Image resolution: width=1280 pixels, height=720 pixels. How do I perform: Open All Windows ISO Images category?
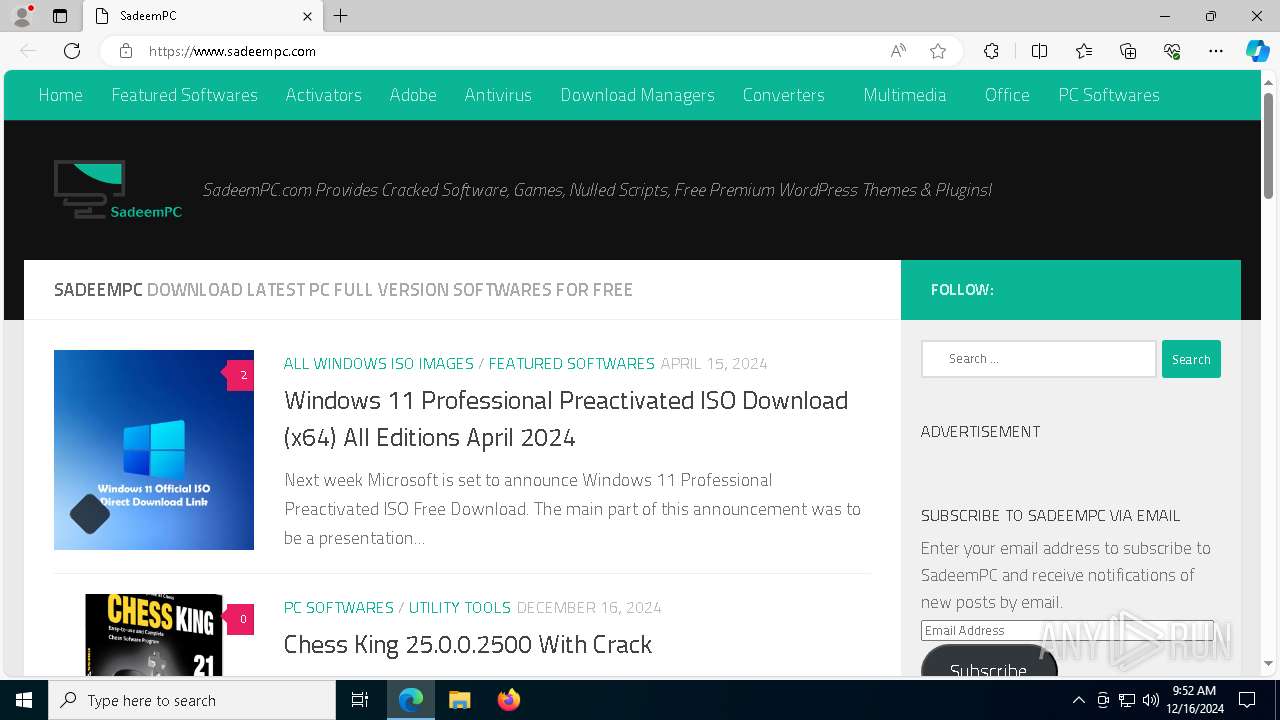pos(379,363)
